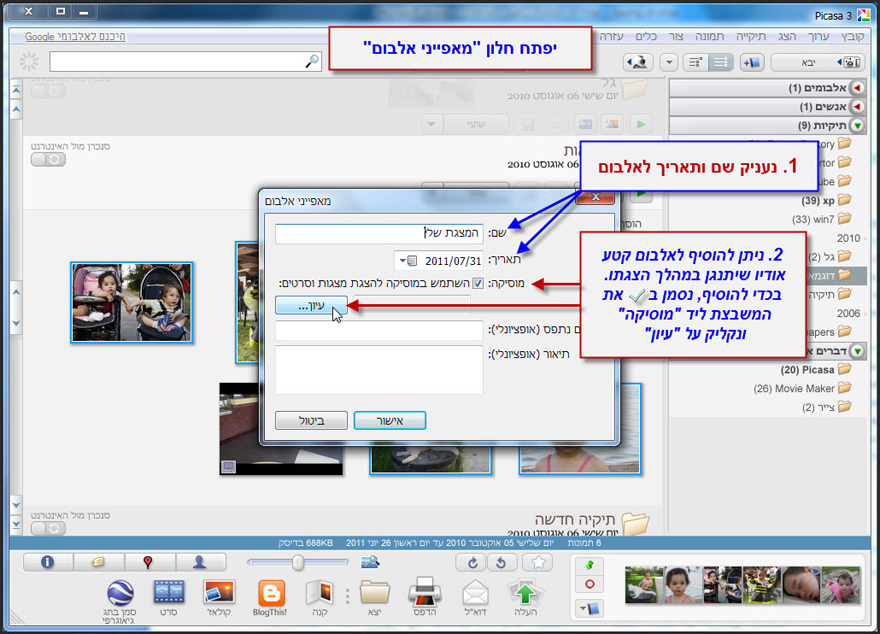Click the magnifier icon in the search box
880x634 pixels.
312,61
